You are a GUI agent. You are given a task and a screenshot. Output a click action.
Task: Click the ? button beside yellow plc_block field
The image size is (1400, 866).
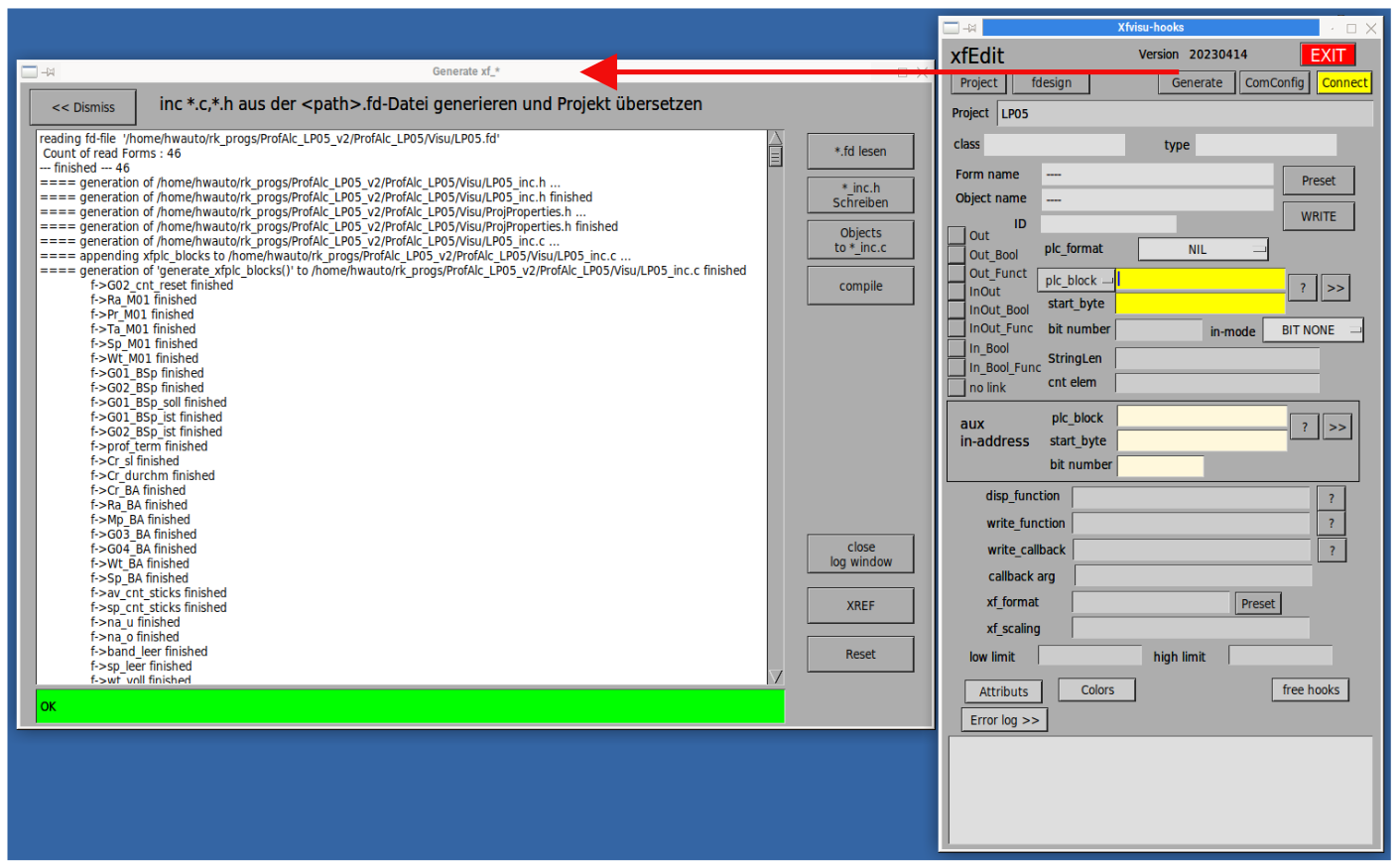click(x=1303, y=289)
